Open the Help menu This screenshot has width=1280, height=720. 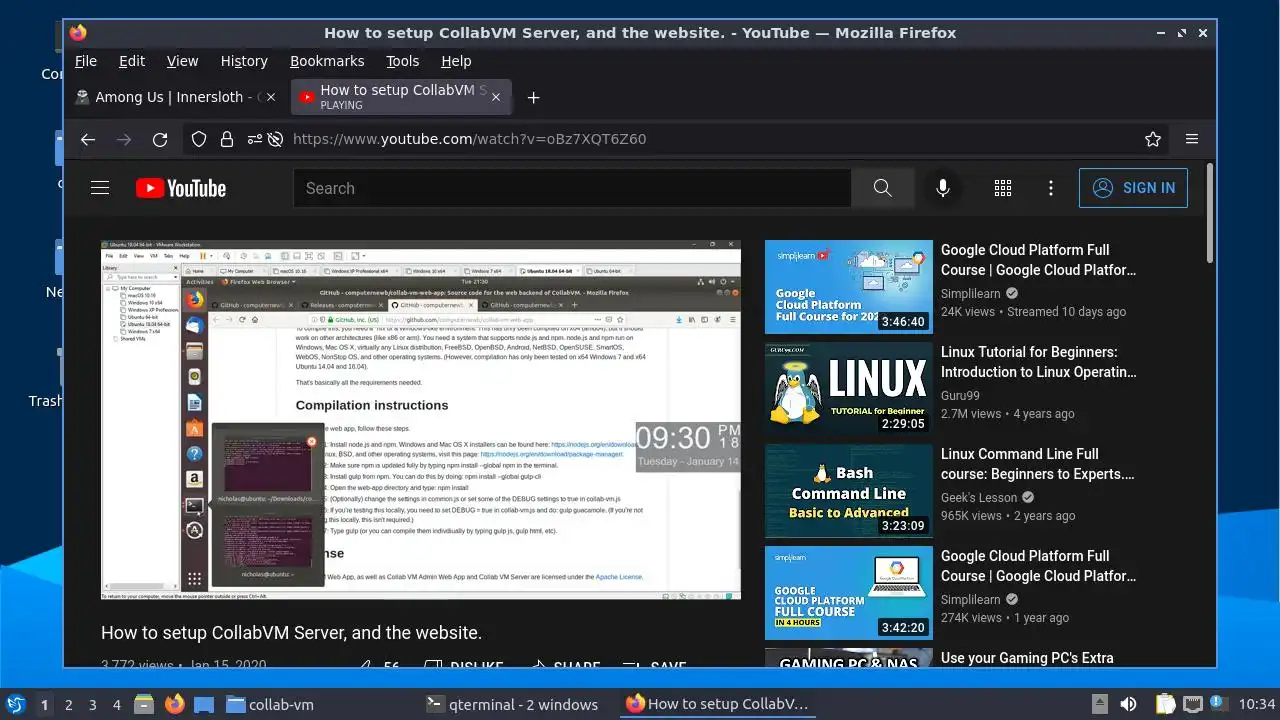click(x=456, y=61)
